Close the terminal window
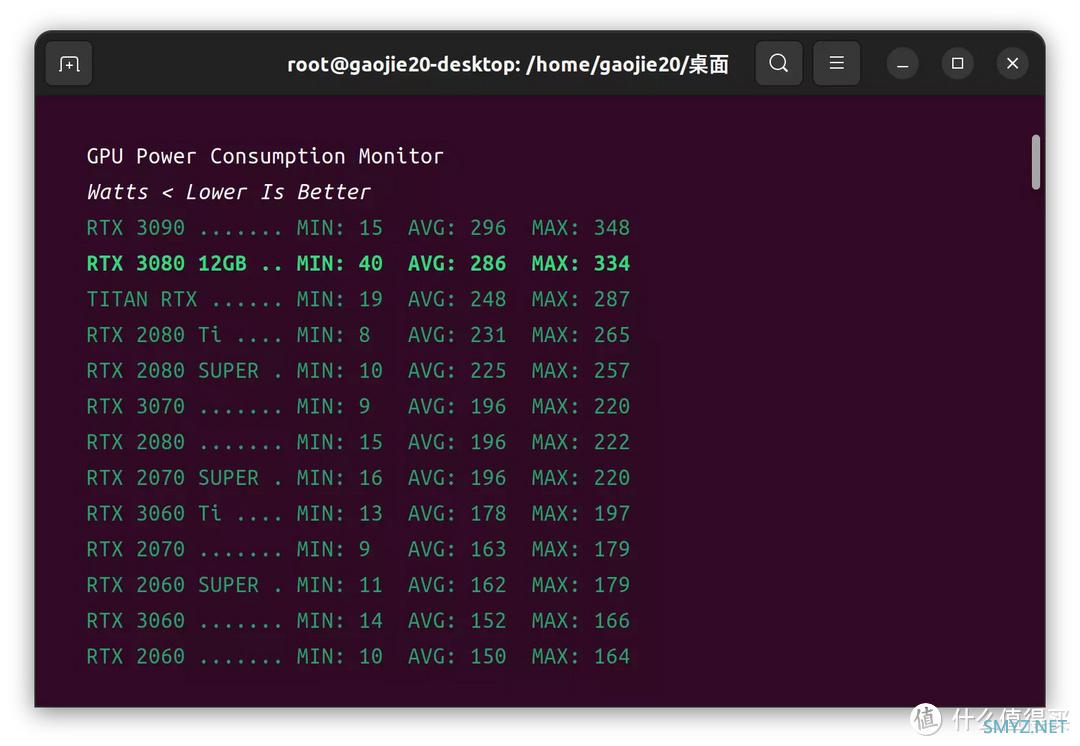Viewport: 1080px width, 746px height. [1012, 64]
